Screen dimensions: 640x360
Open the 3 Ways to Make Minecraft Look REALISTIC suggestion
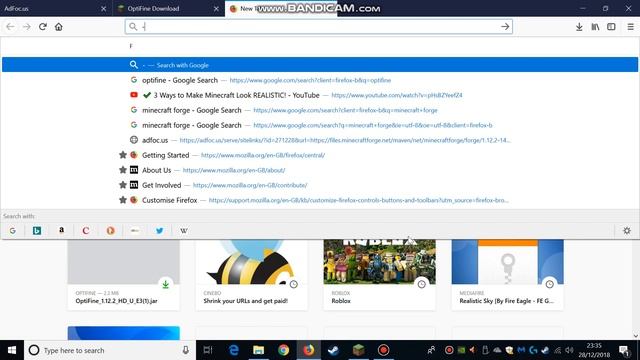tap(320, 95)
